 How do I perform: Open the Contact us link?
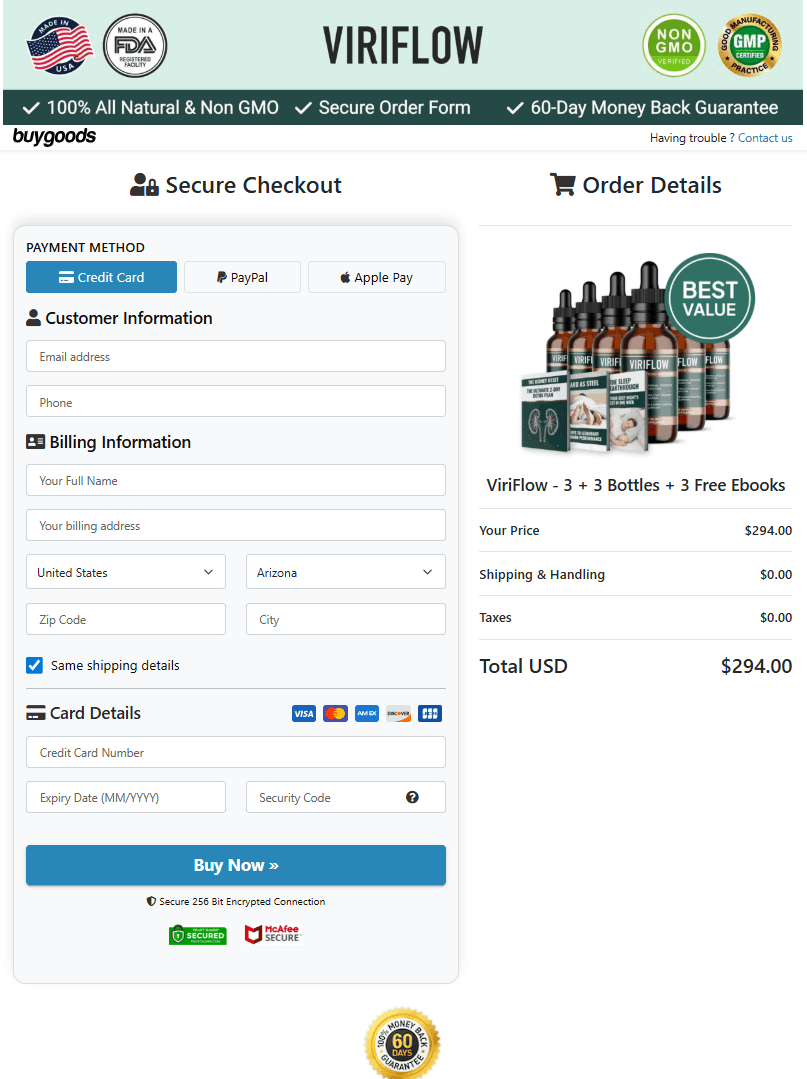pos(765,138)
